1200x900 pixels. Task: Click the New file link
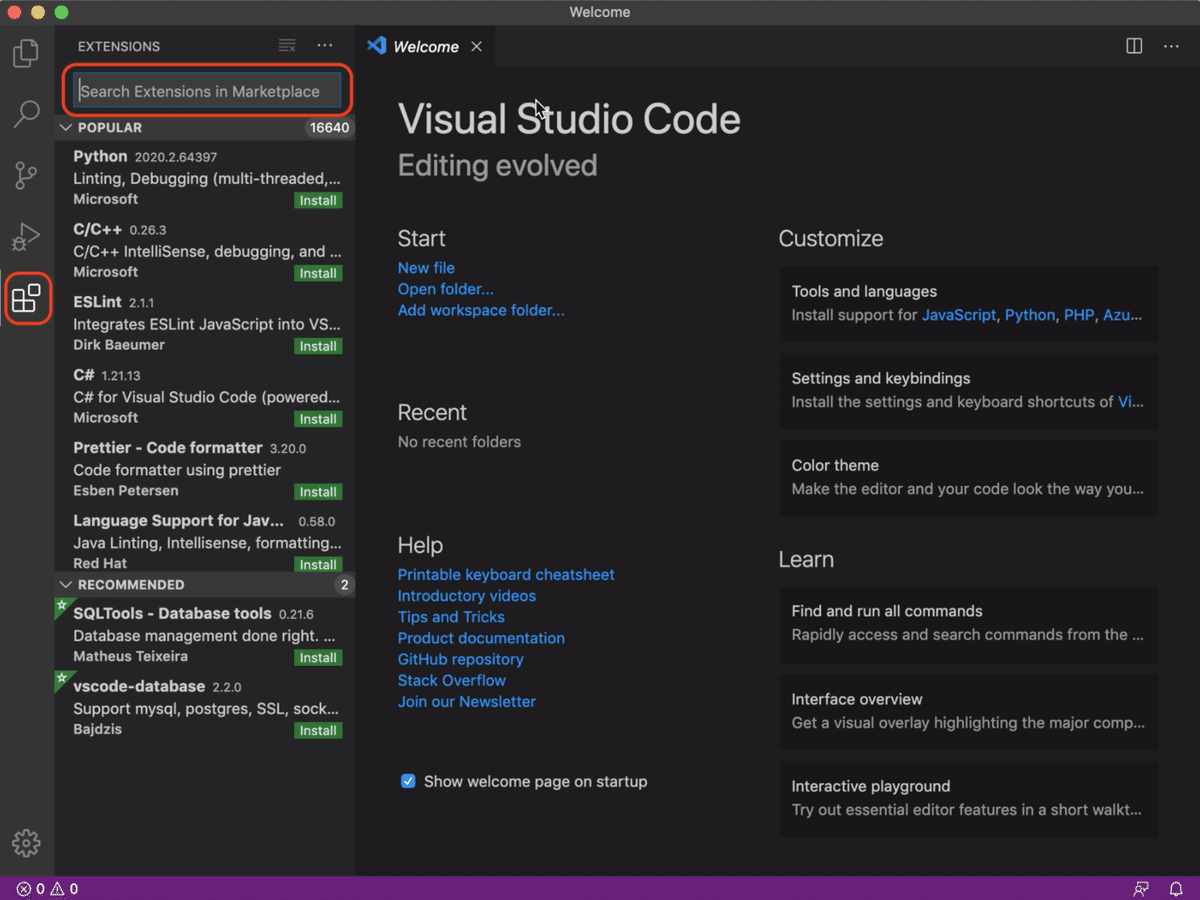426,268
